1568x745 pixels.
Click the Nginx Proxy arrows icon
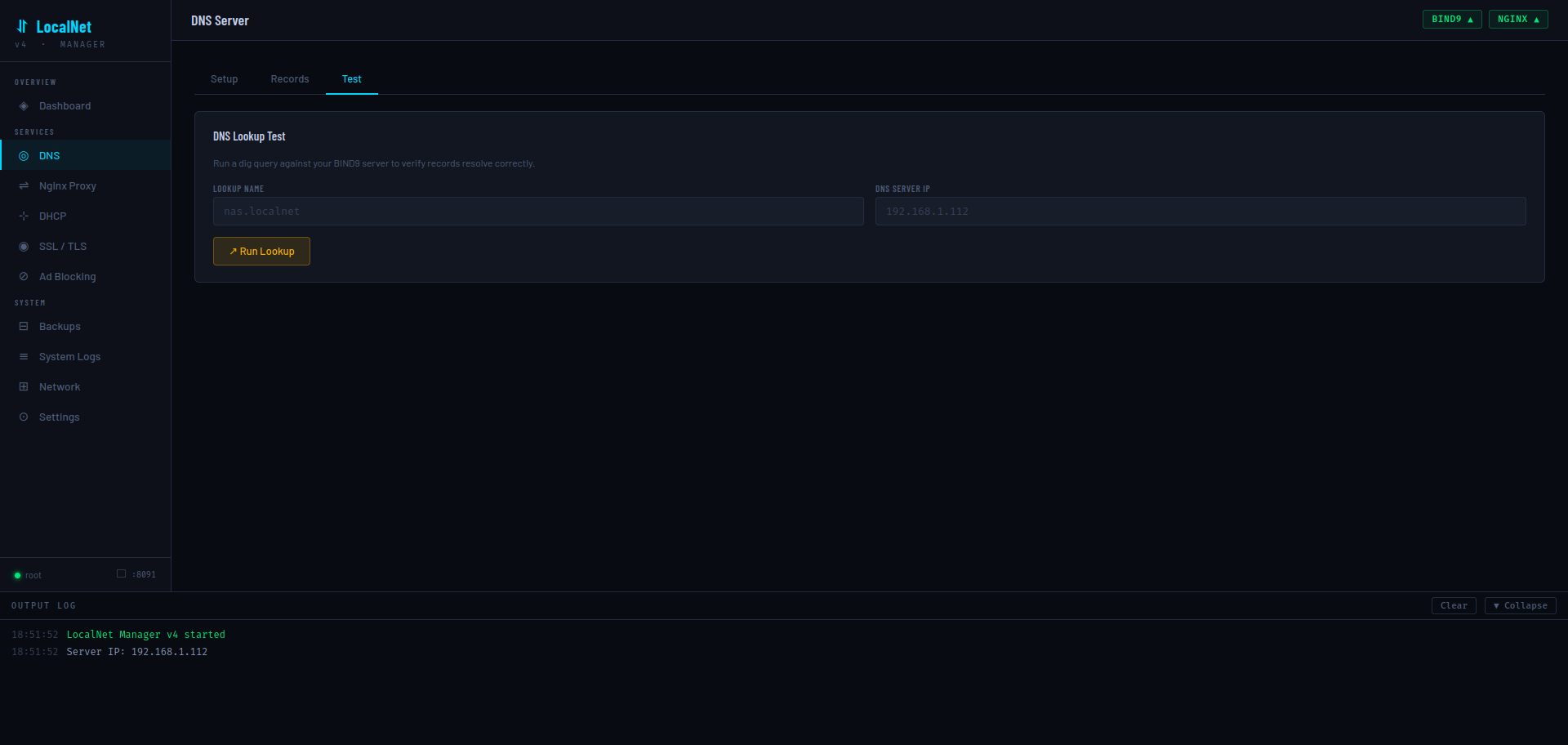click(x=24, y=186)
